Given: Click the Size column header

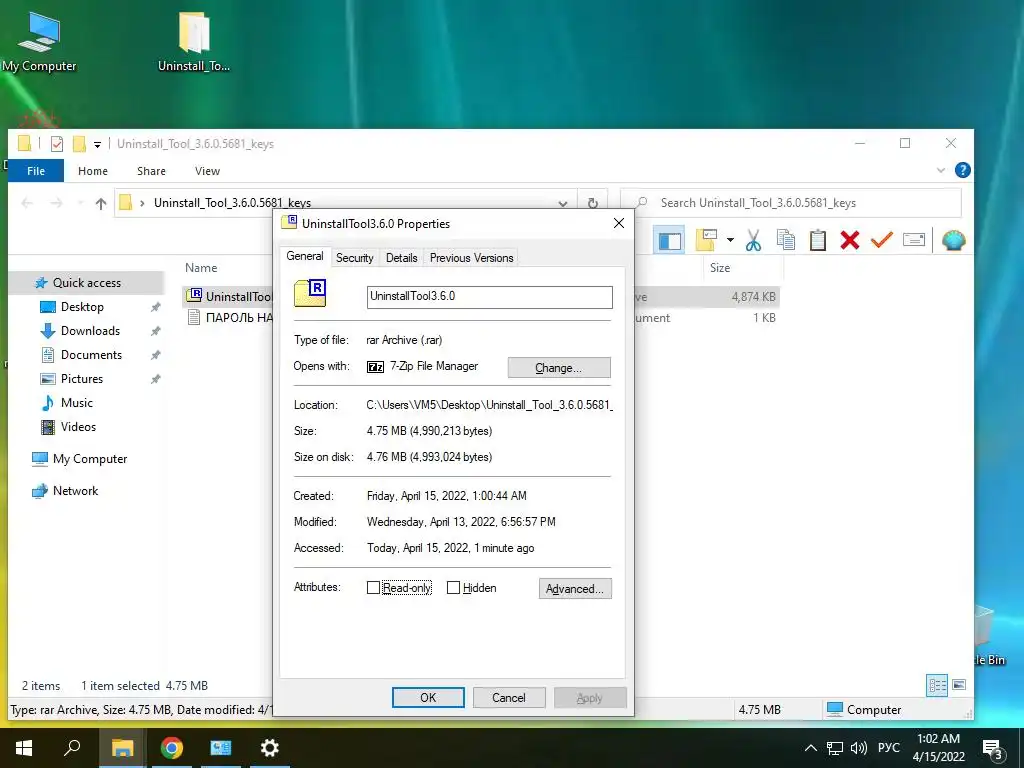Looking at the screenshot, I should (x=720, y=268).
